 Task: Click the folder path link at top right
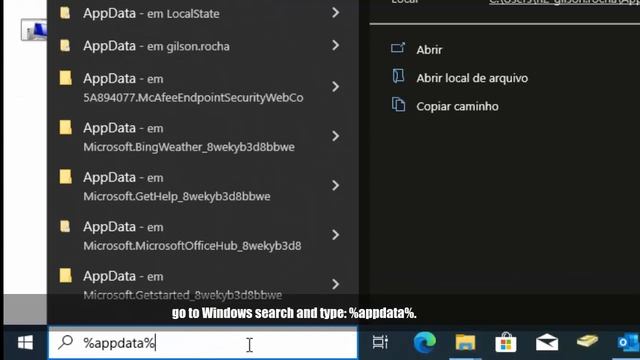(x=564, y=2)
